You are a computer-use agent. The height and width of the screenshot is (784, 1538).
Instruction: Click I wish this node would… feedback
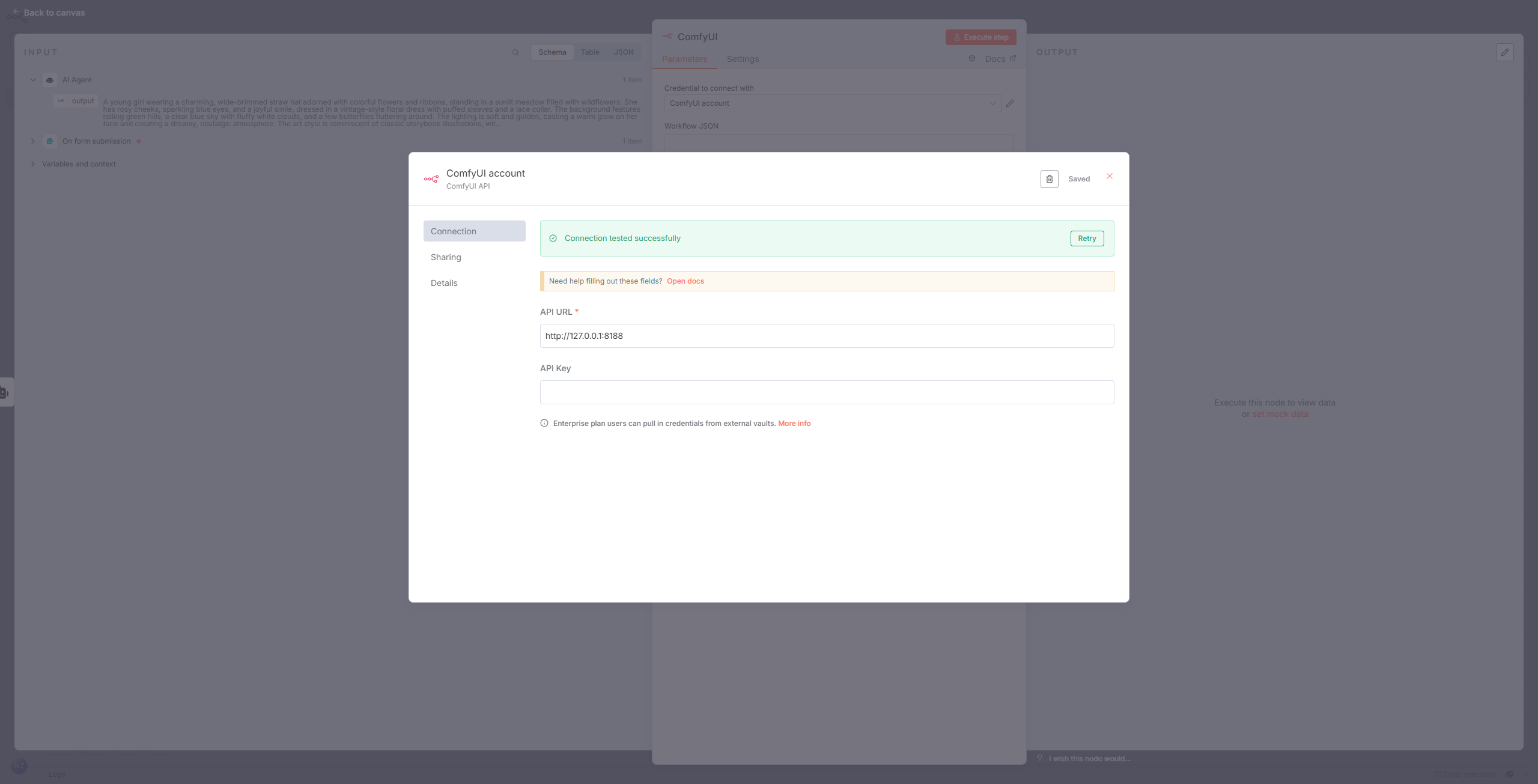pyautogui.click(x=1090, y=759)
